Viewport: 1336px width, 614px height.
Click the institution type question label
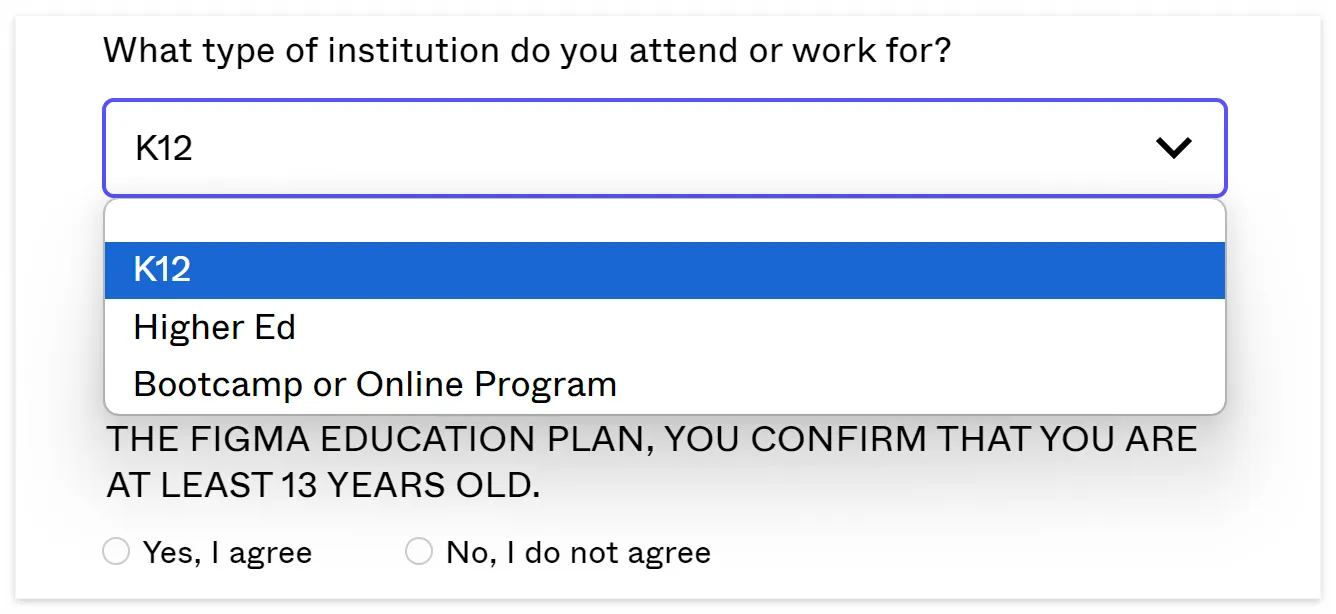tap(527, 50)
